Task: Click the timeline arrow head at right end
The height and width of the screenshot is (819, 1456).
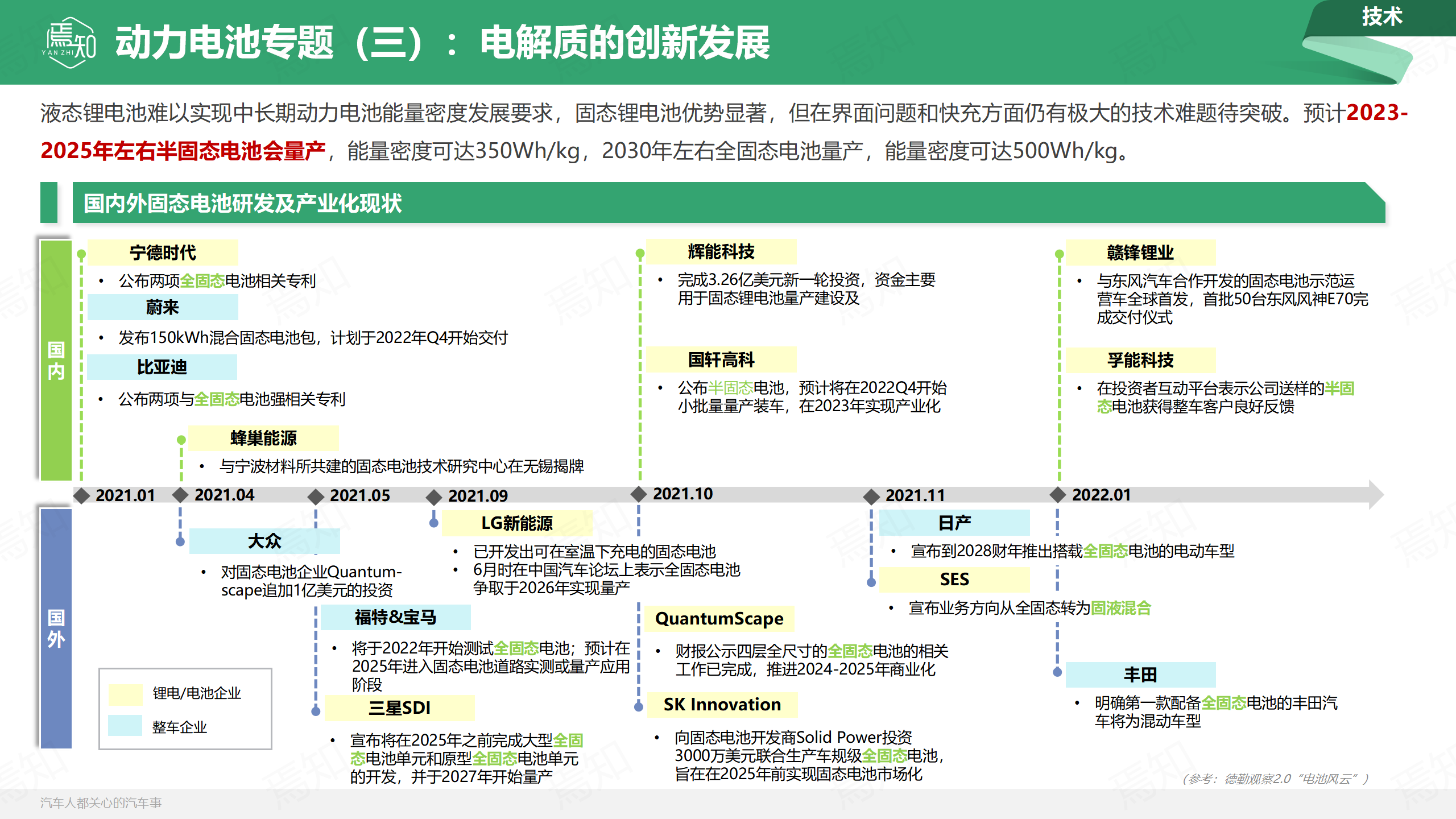Action: (1376, 495)
